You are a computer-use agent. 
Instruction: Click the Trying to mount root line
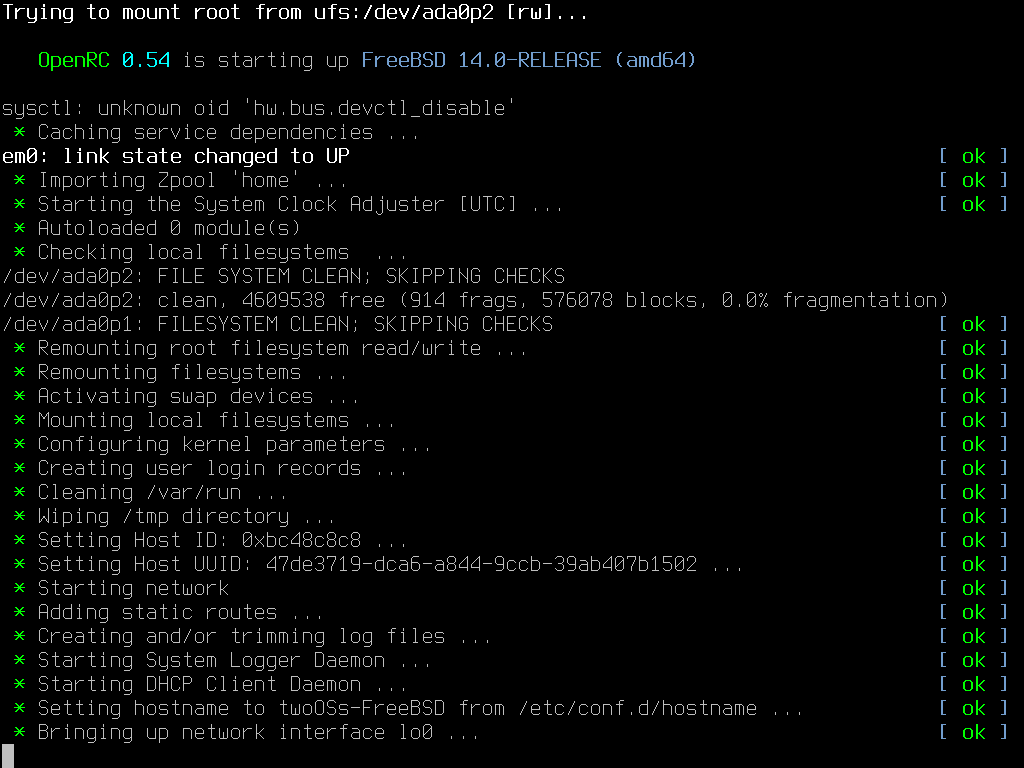(x=295, y=12)
